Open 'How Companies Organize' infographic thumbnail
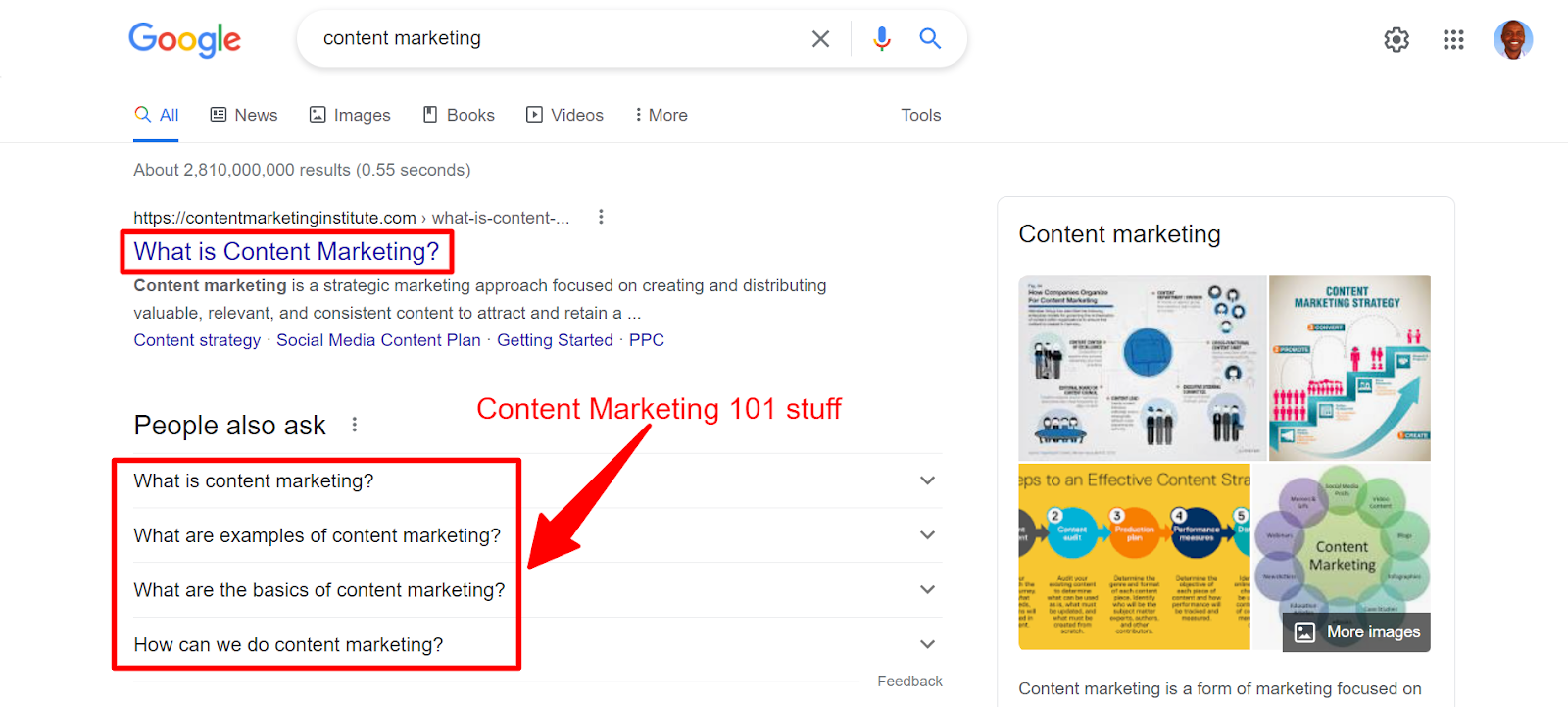 pyautogui.click(x=1143, y=368)
